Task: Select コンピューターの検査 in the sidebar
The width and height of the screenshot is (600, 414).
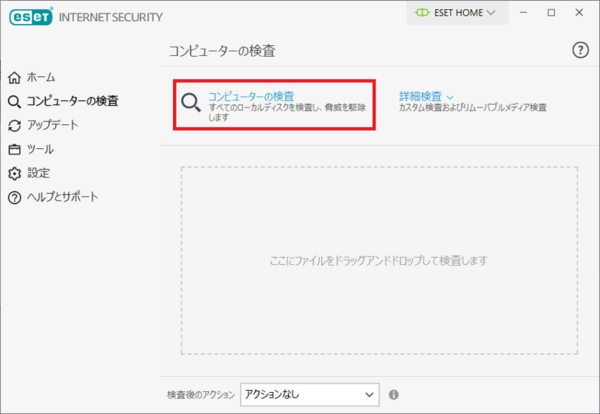Action: [72, 101]
